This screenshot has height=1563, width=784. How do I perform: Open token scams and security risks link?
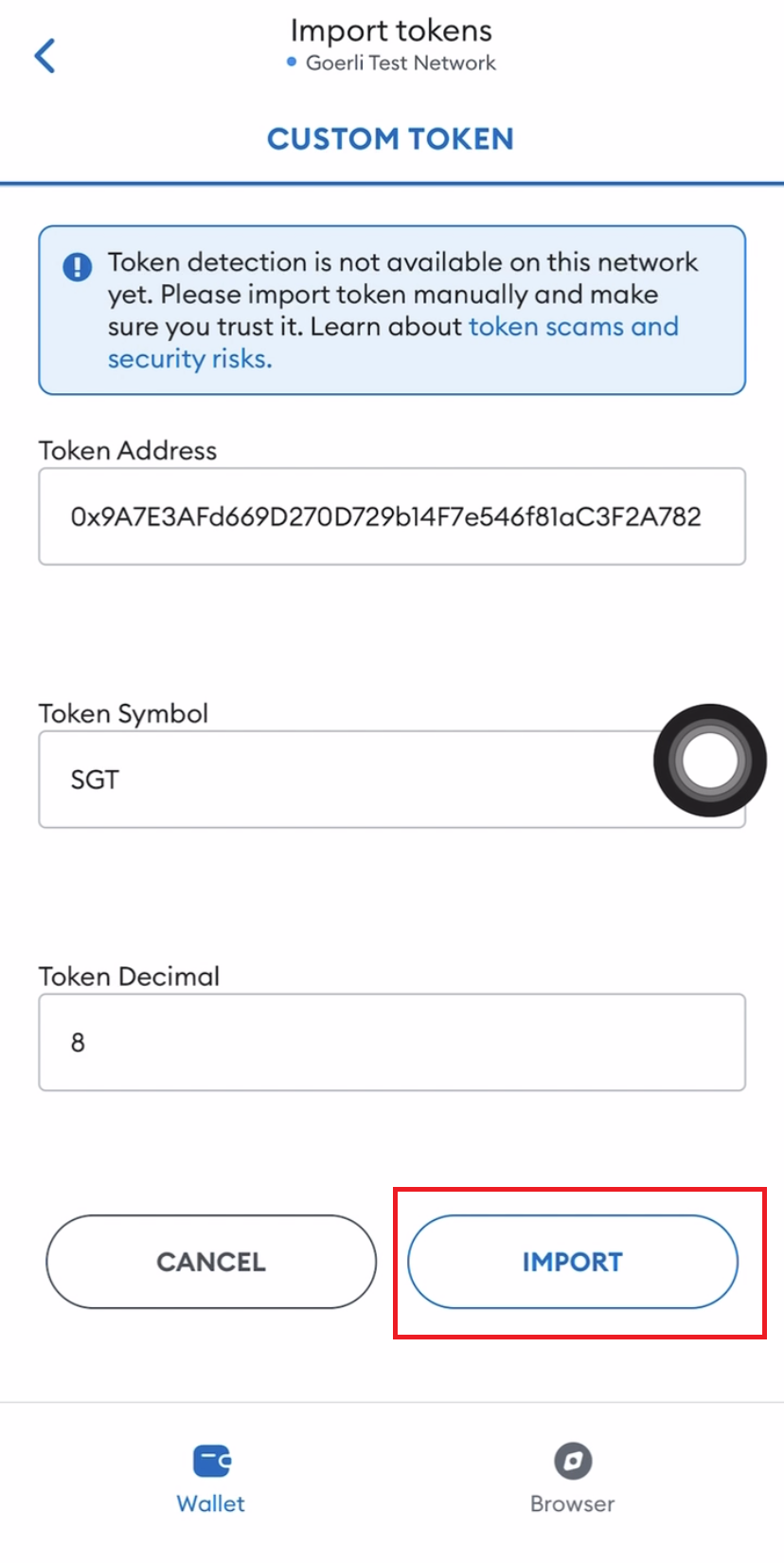[x=572, y=327]
